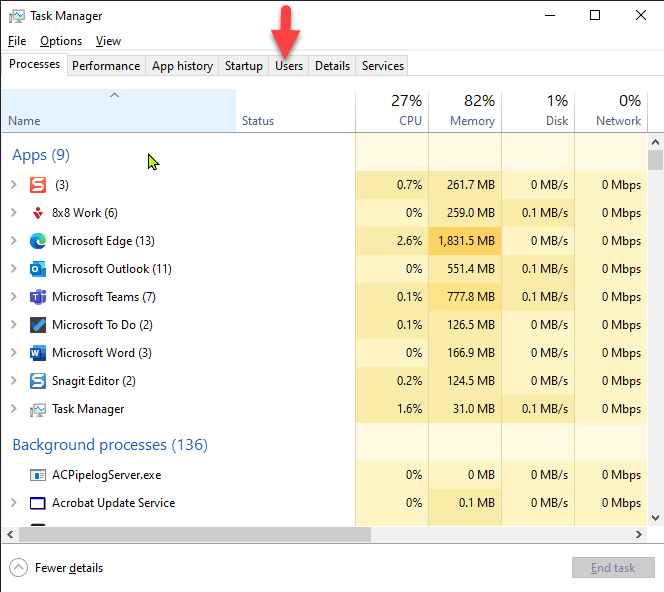The image size is (664, 592).
Task: Select the Processes tab
Action: click(x=34, y=64)
